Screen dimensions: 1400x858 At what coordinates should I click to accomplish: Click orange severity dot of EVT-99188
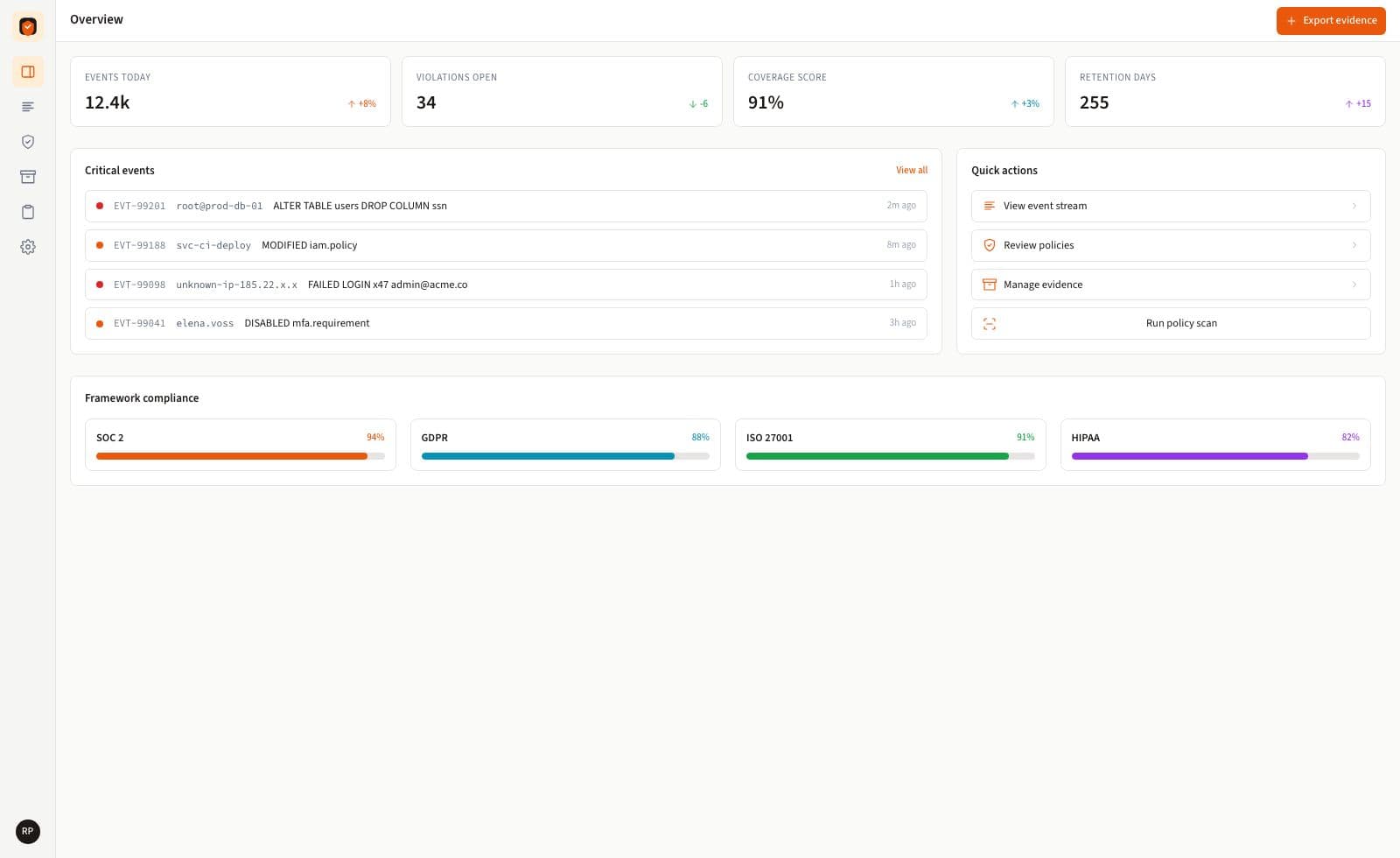tap(100, 245)
